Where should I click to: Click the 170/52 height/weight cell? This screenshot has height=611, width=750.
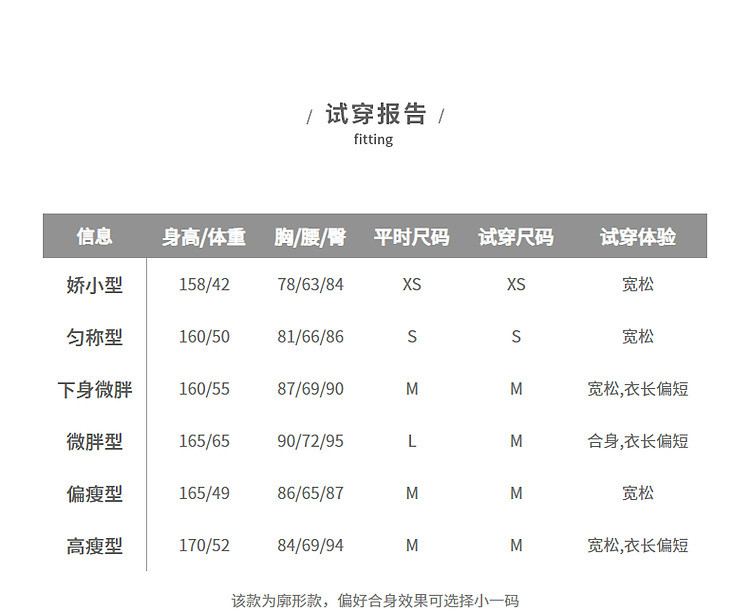pyautogui.click(x=204, y=545)
